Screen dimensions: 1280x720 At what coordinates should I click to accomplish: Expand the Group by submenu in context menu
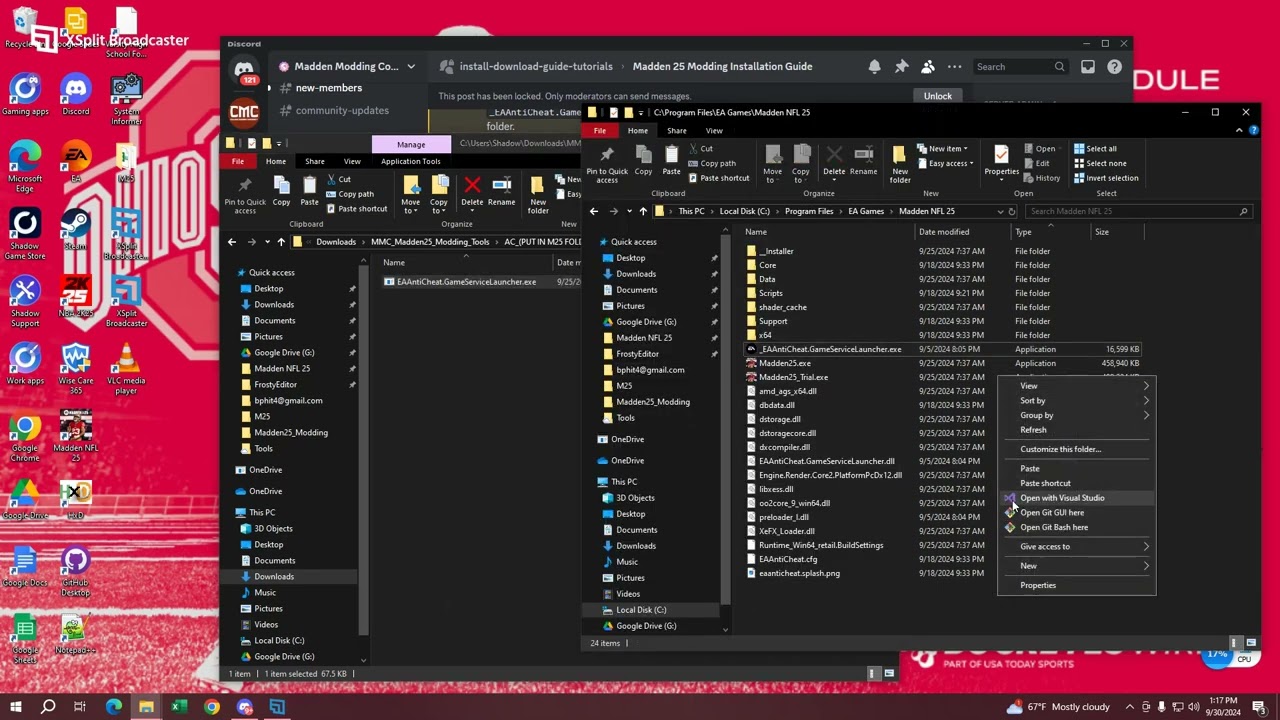tap(1077, 415)
